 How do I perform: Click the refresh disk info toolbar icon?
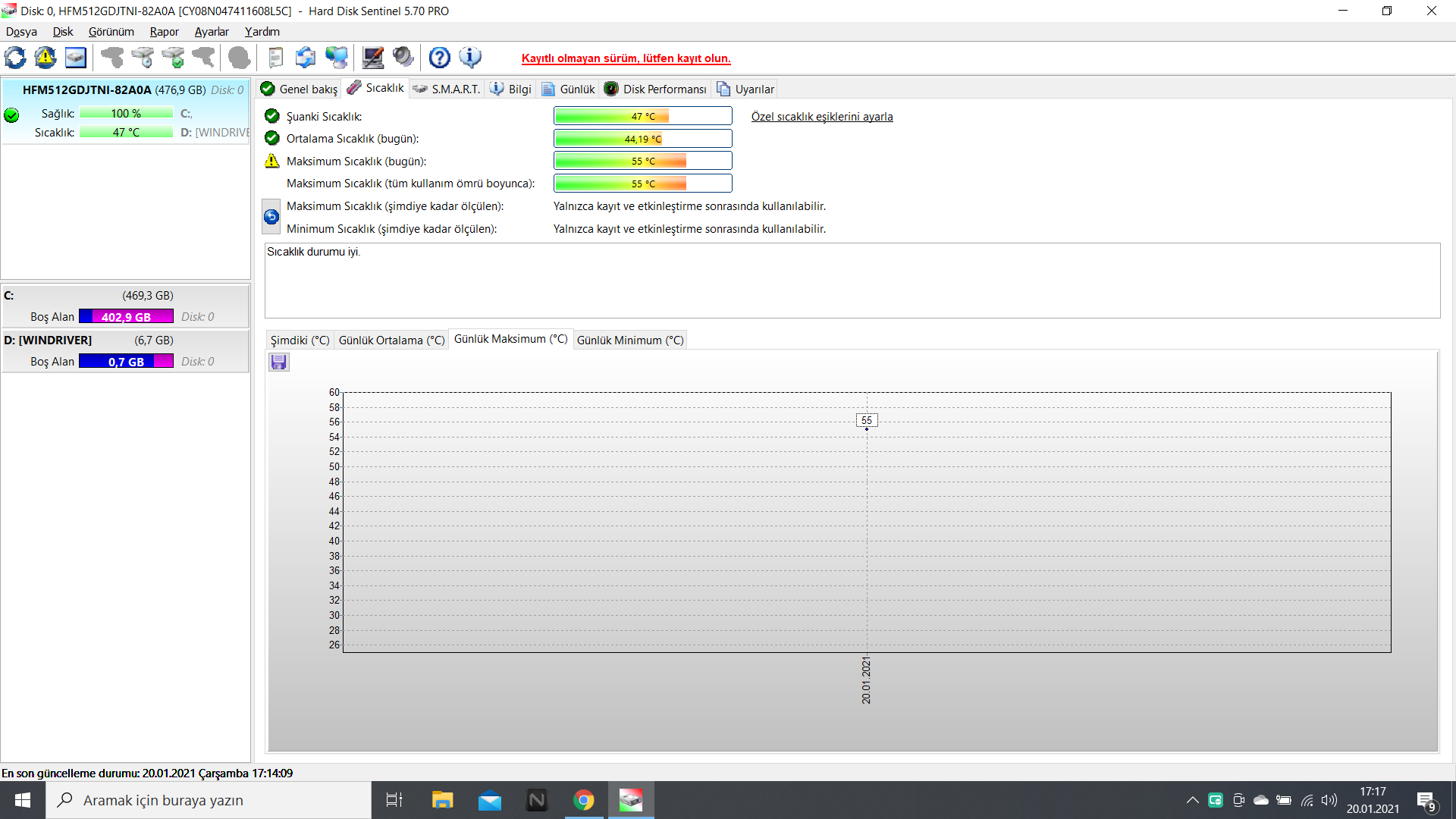tap(15, 58)
